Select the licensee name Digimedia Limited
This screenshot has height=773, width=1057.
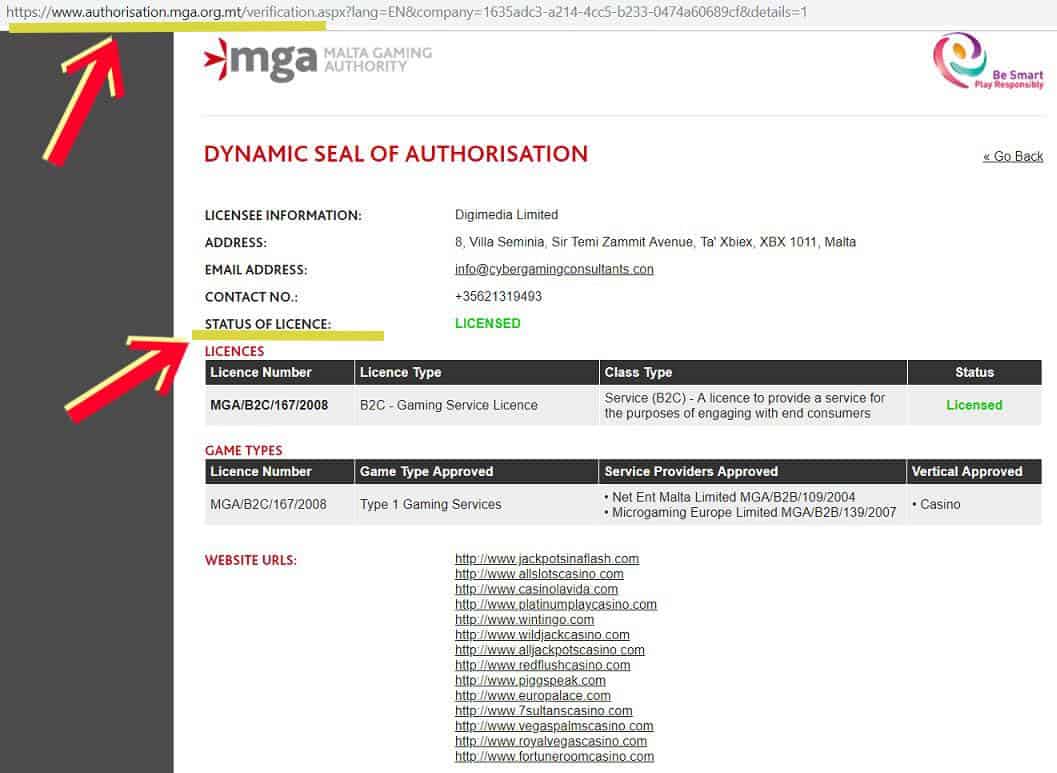click(x=506, y=214)
